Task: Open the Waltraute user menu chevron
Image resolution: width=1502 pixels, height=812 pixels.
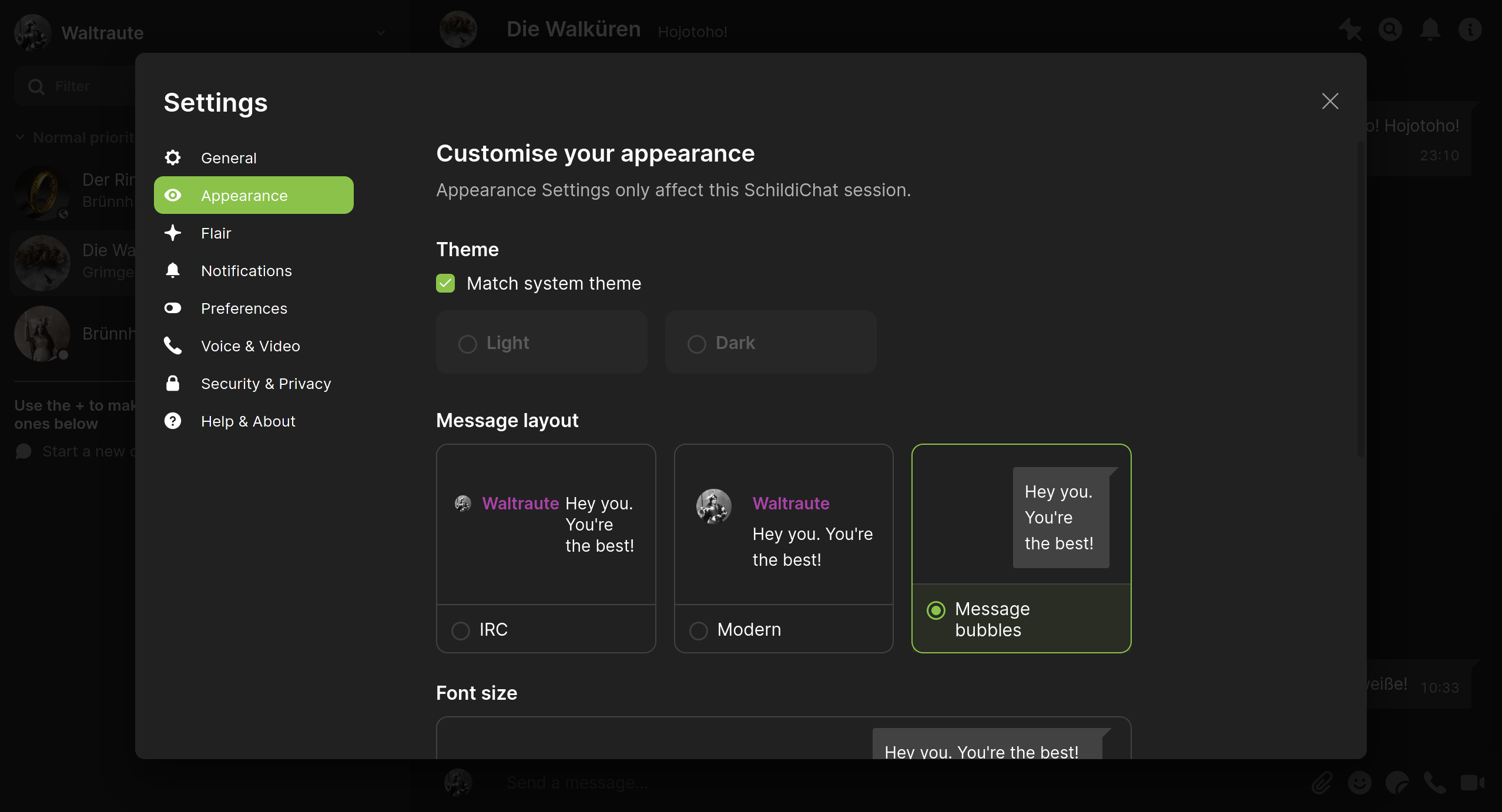Action: (x=381, y=33)
